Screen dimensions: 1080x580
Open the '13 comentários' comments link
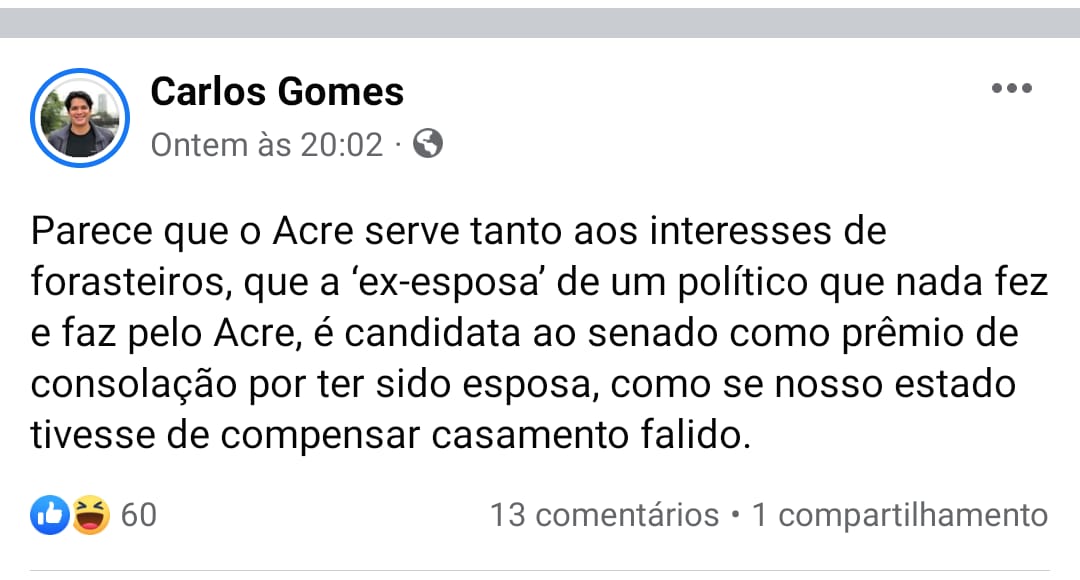[x=604, y=516]
